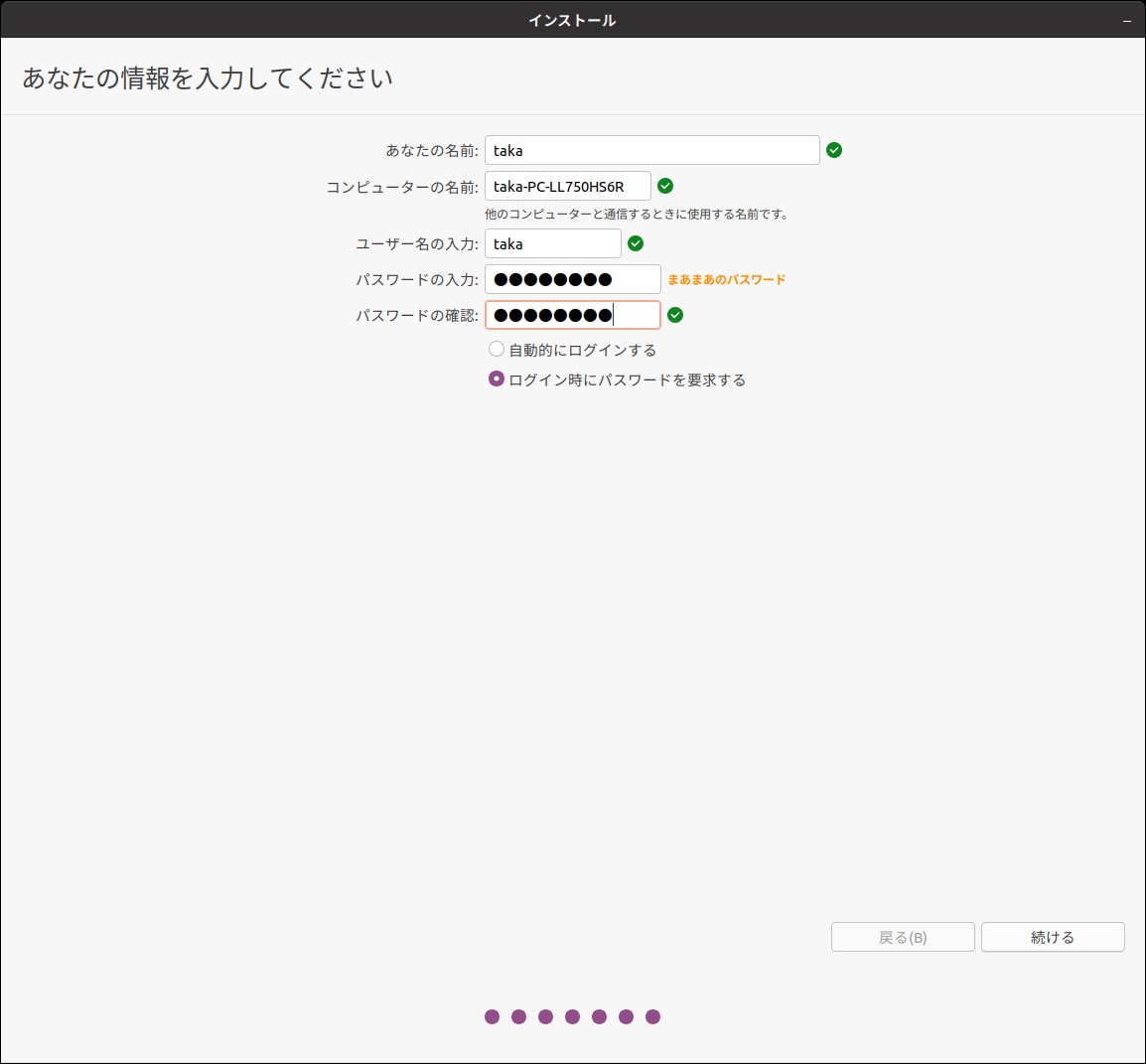This screenshot has height=1064, width=1146.
Task: Click the インストール title bar text
Action: [572, 19]
